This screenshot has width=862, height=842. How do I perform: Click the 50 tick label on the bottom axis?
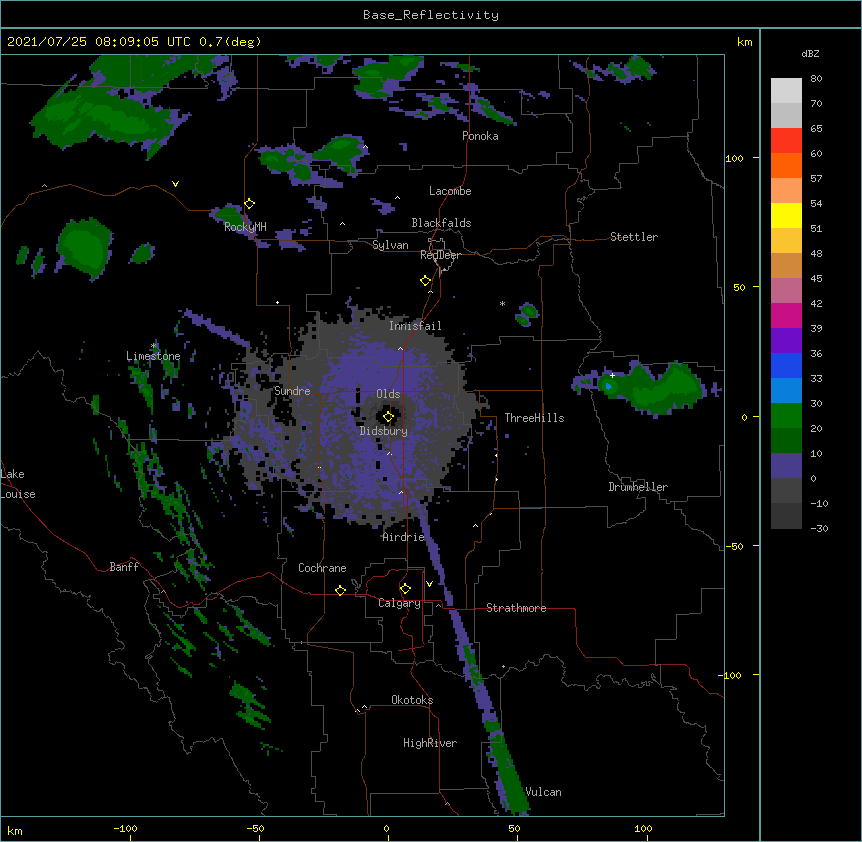[x=515, y=828]
